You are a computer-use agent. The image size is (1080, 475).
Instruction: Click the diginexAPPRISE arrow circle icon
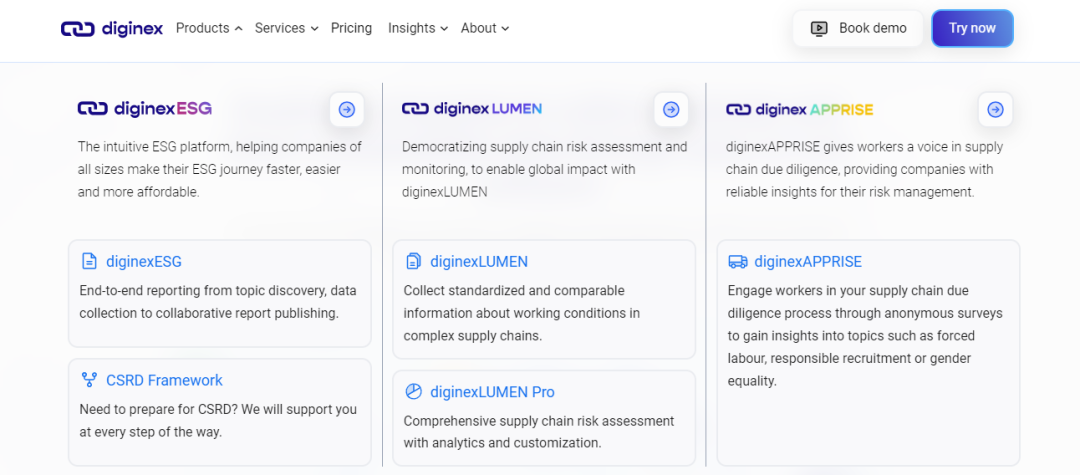tap(995, 109)
